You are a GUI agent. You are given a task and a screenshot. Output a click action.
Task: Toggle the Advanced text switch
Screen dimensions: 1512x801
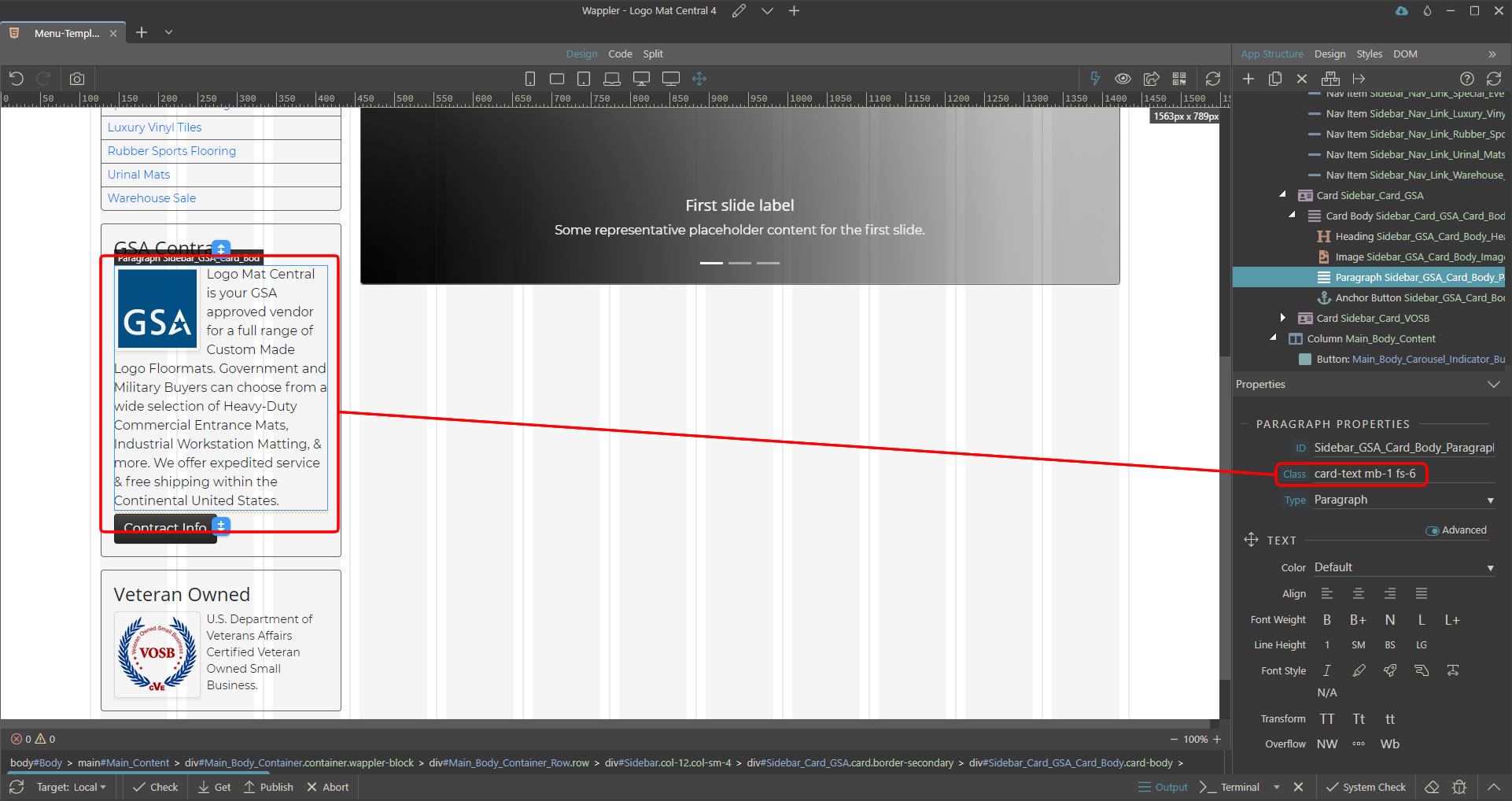coord(1433,530)
